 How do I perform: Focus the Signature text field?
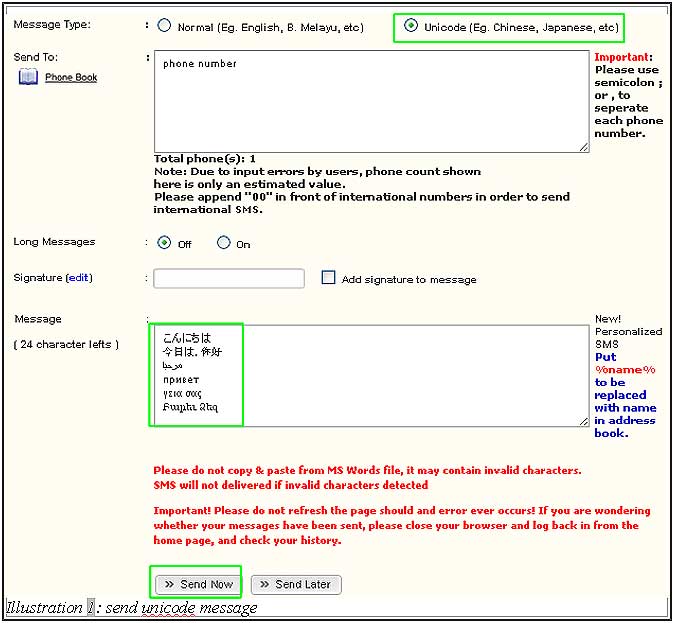pos(229,279)
